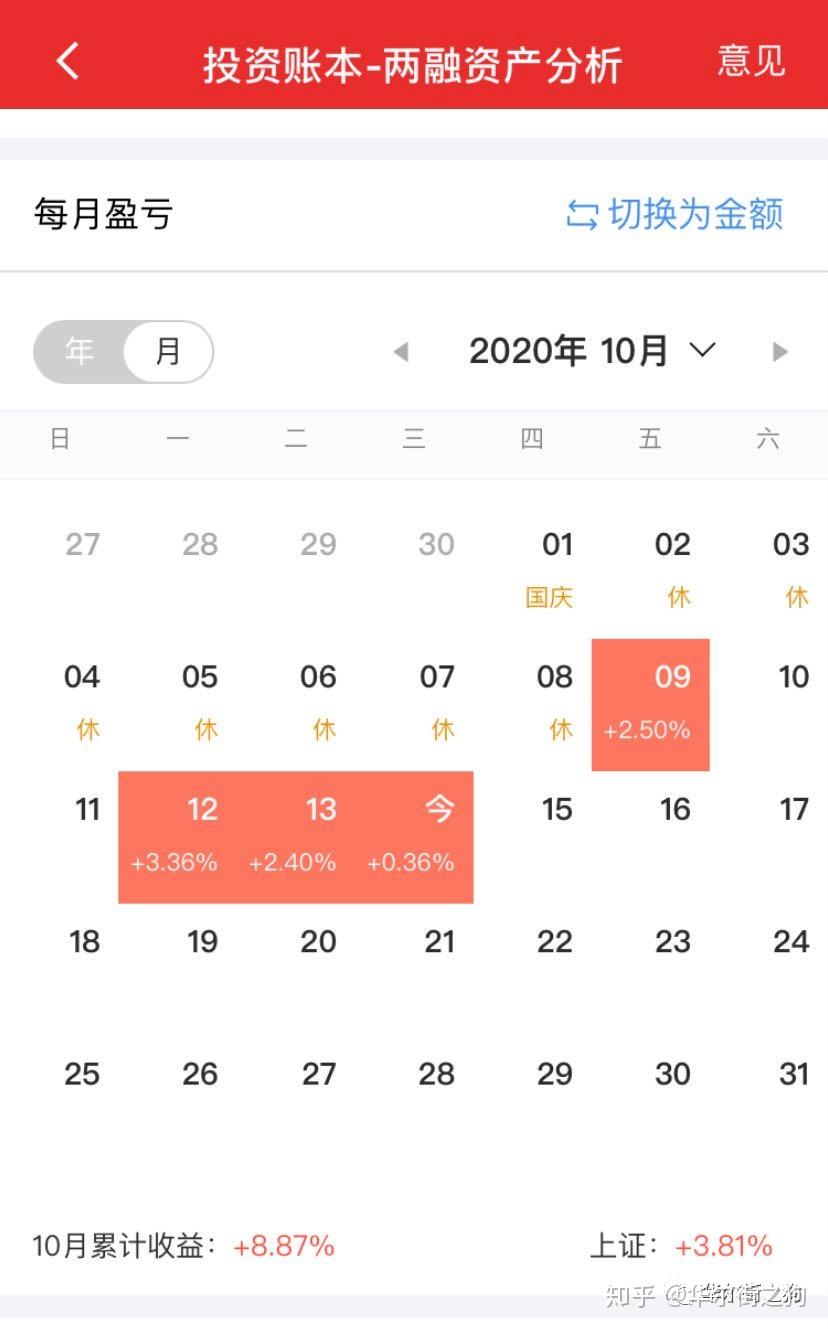Select today's cell 今 with +0.36%
Image resolution: width=828 pixels, height=1329 pixels.
pos(414,837)
